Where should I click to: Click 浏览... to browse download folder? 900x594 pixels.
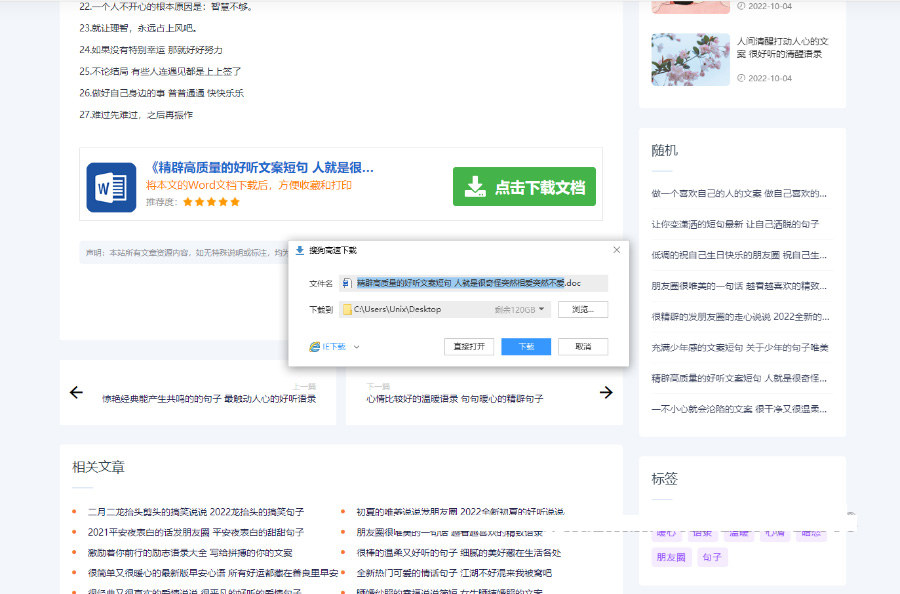[x=583, y=309]
